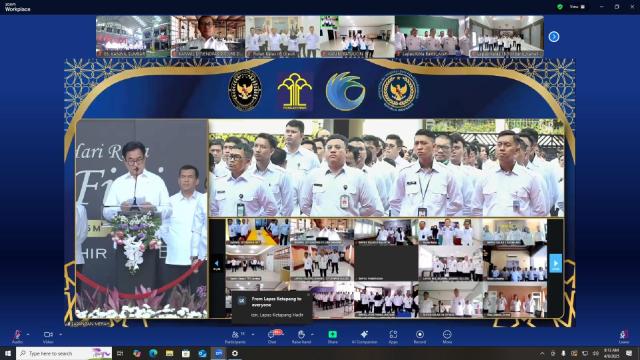Open Outlook from the taskbar
640x360 pixels.
point(202,353)
